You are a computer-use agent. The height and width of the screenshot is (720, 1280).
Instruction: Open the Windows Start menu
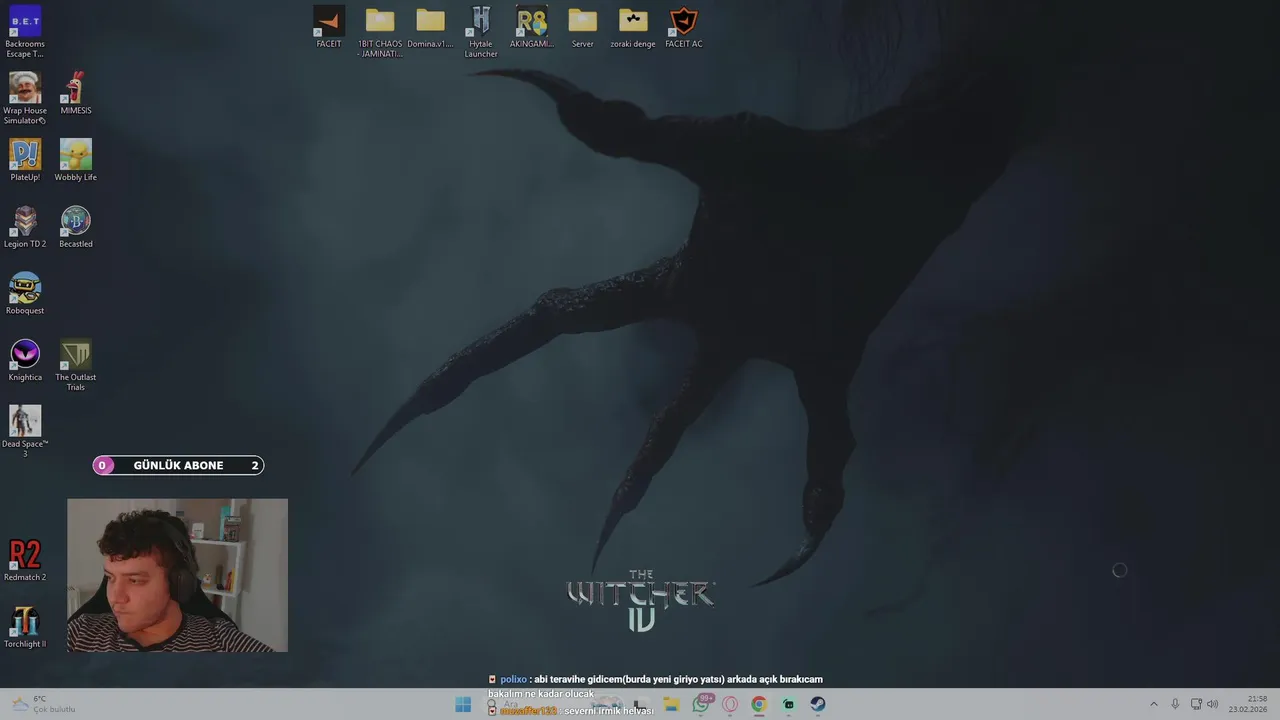coord(463,704)
